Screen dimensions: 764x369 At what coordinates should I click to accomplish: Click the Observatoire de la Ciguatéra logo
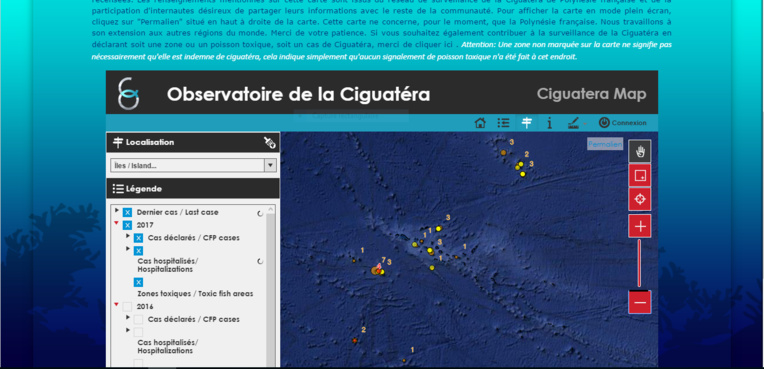click(x=129, y=93)
